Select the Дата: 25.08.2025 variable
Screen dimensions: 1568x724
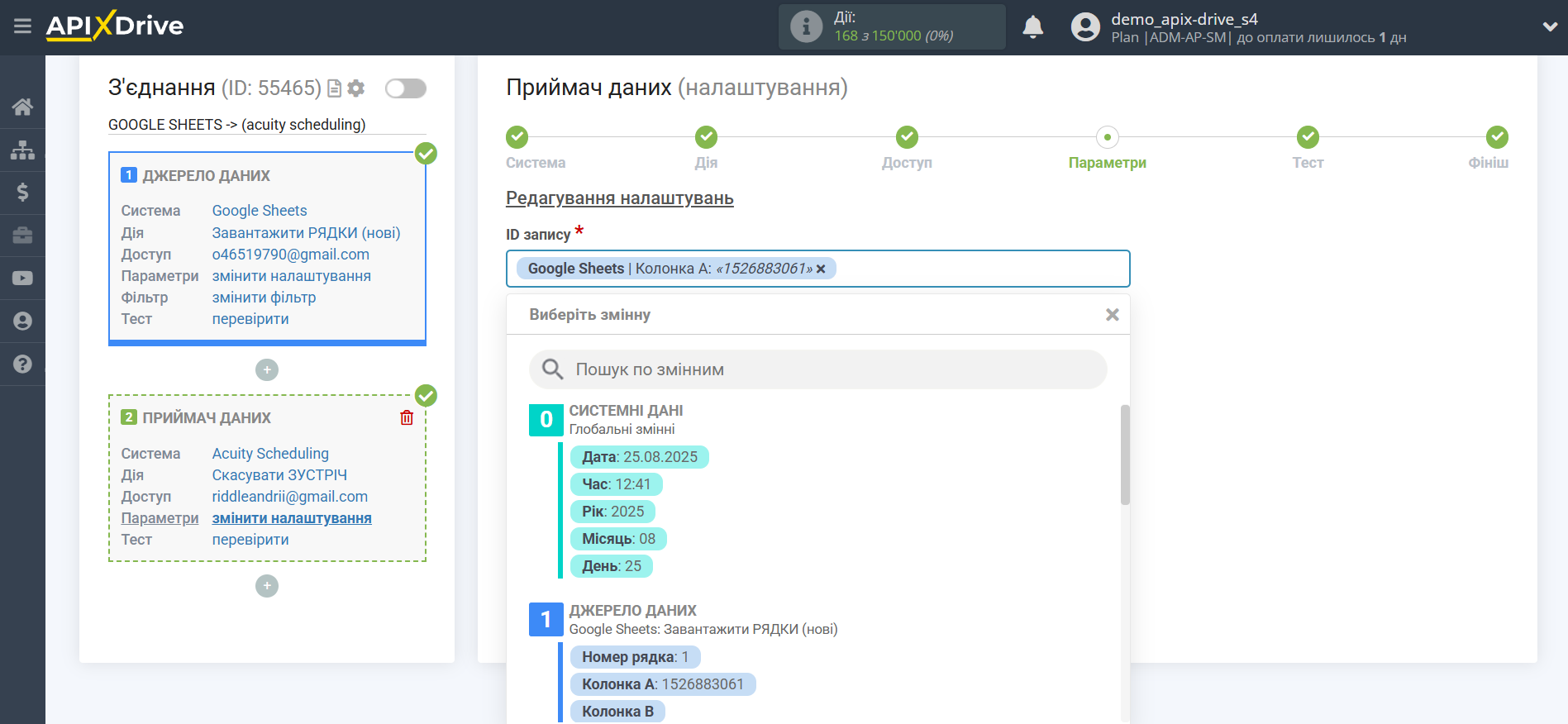(x=639, y=457)
